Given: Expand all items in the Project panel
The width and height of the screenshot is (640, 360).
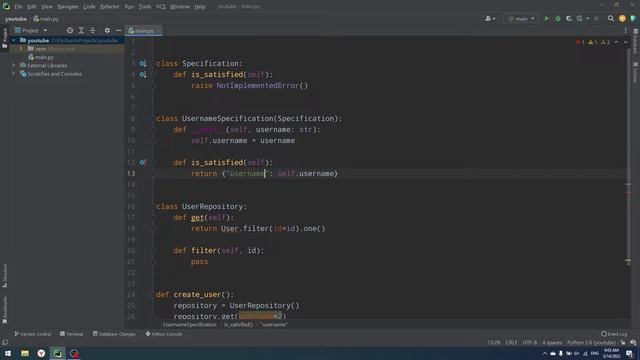Looking at the screenshot, I should pyautogui.click(x=81, y=30).
